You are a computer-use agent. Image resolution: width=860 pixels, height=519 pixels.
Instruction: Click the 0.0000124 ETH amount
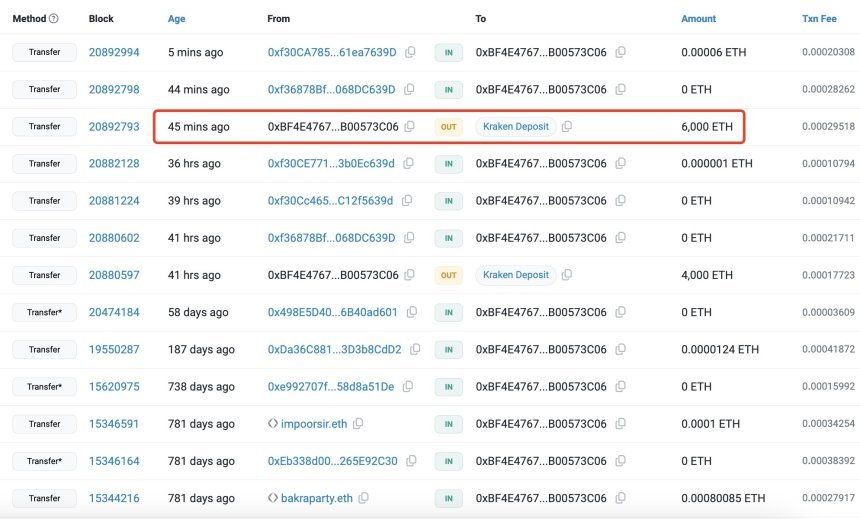click(x=720, y=349)
